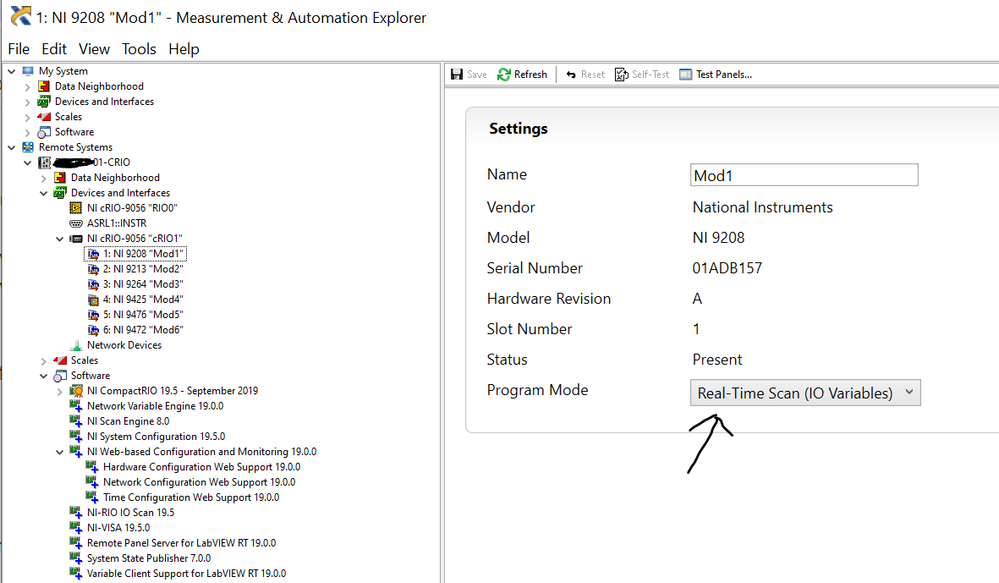The height and width of the screenshot is (583, 999).
Task: Click the NI 9425 "Mod4" module icon
Action: point(93,299)
